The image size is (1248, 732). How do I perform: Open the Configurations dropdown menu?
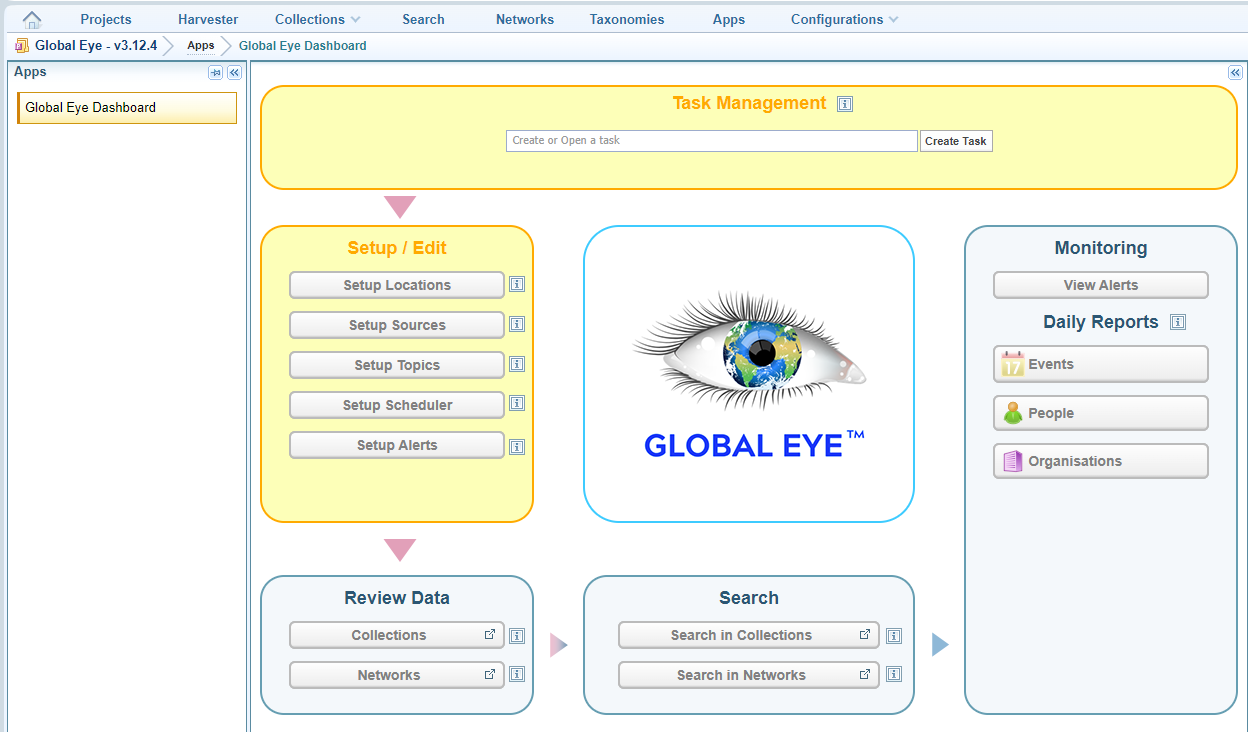(x=844, y=19)
